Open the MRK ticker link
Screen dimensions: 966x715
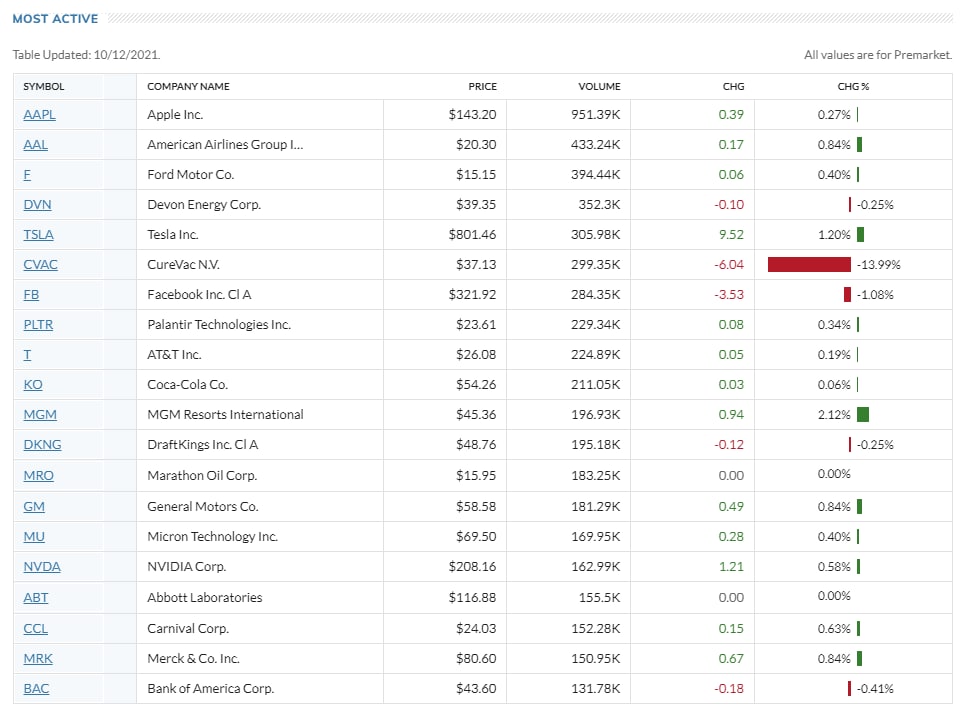pos(38,659)
